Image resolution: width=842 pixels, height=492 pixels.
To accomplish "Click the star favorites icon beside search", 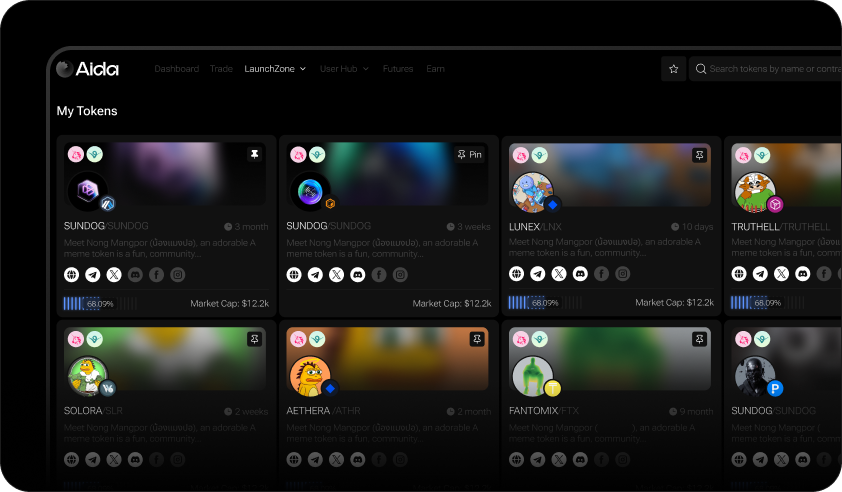I will pos(674,69).
